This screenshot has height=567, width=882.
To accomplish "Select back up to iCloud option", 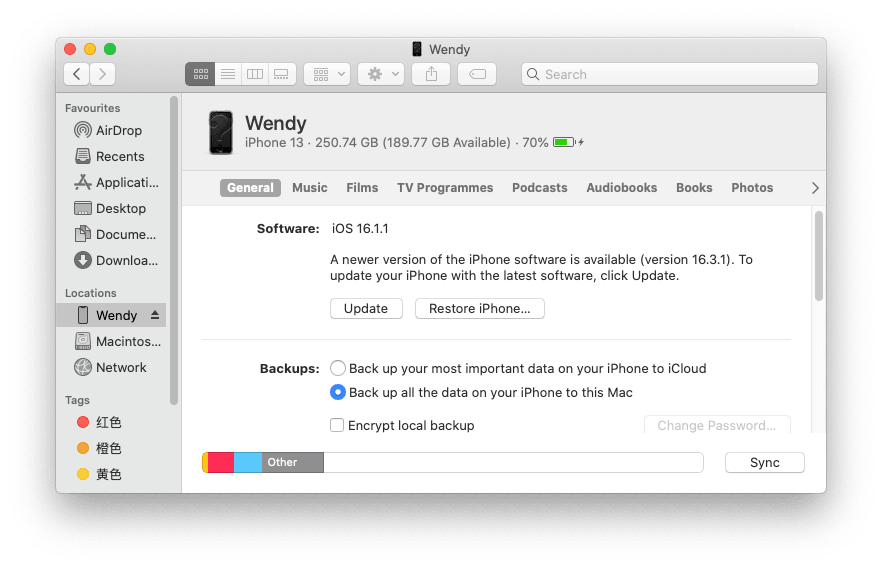I will 338,368.
